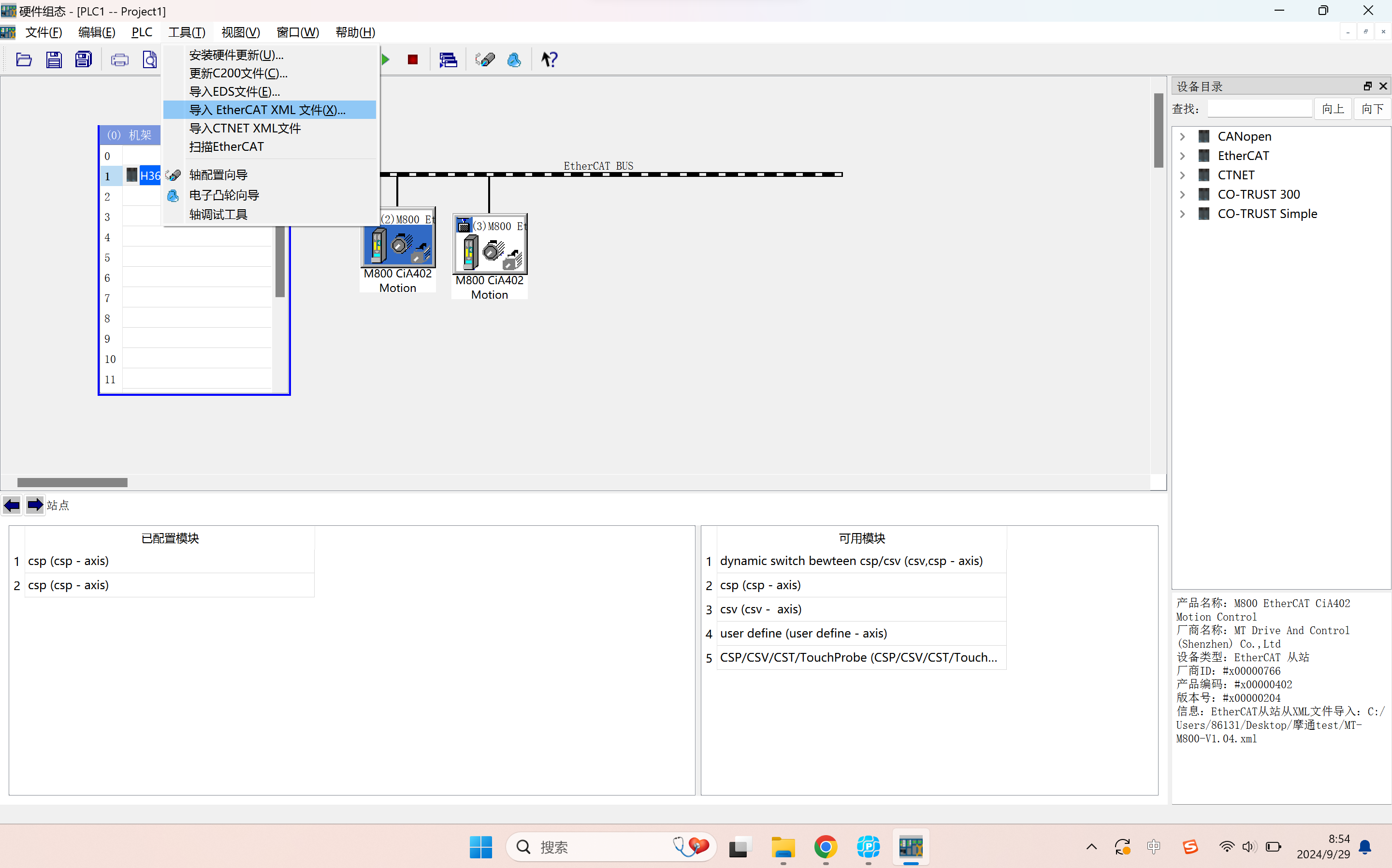Click the Open folder toolbar icon
The image size is (1392, 868).
pyautogui.click(x=24, y=60)
